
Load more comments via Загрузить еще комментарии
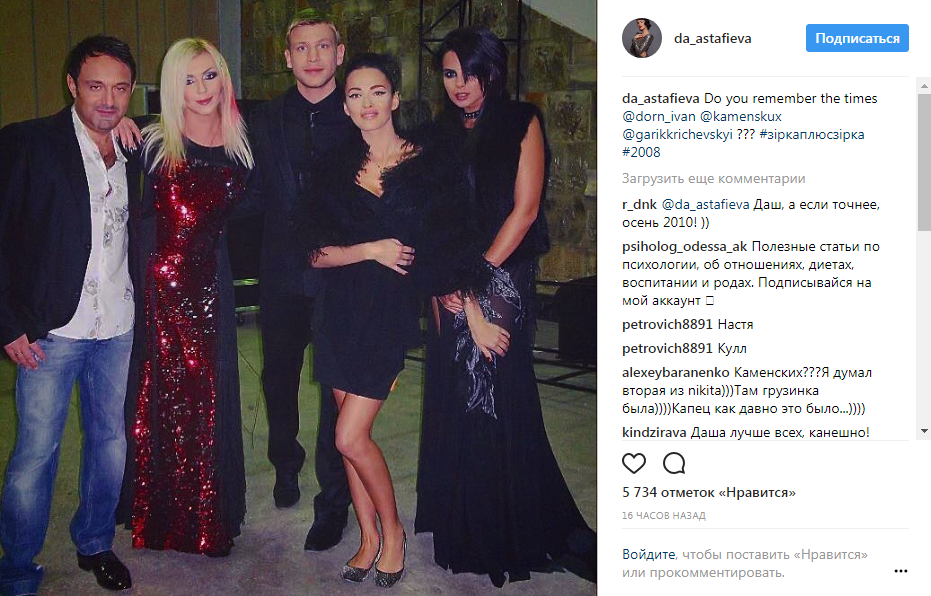pyautogui.click(x=713, y=178)
